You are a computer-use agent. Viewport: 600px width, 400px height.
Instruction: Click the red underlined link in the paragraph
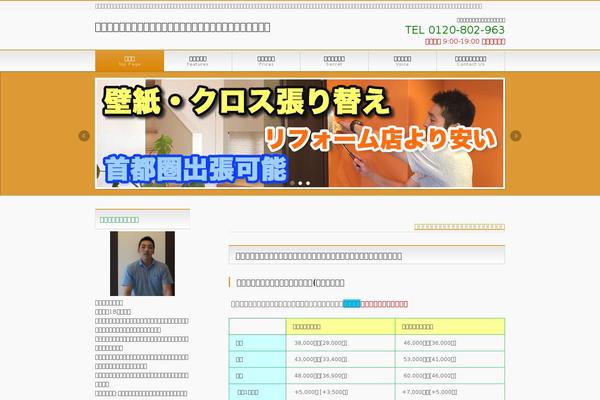pos(384,304)
